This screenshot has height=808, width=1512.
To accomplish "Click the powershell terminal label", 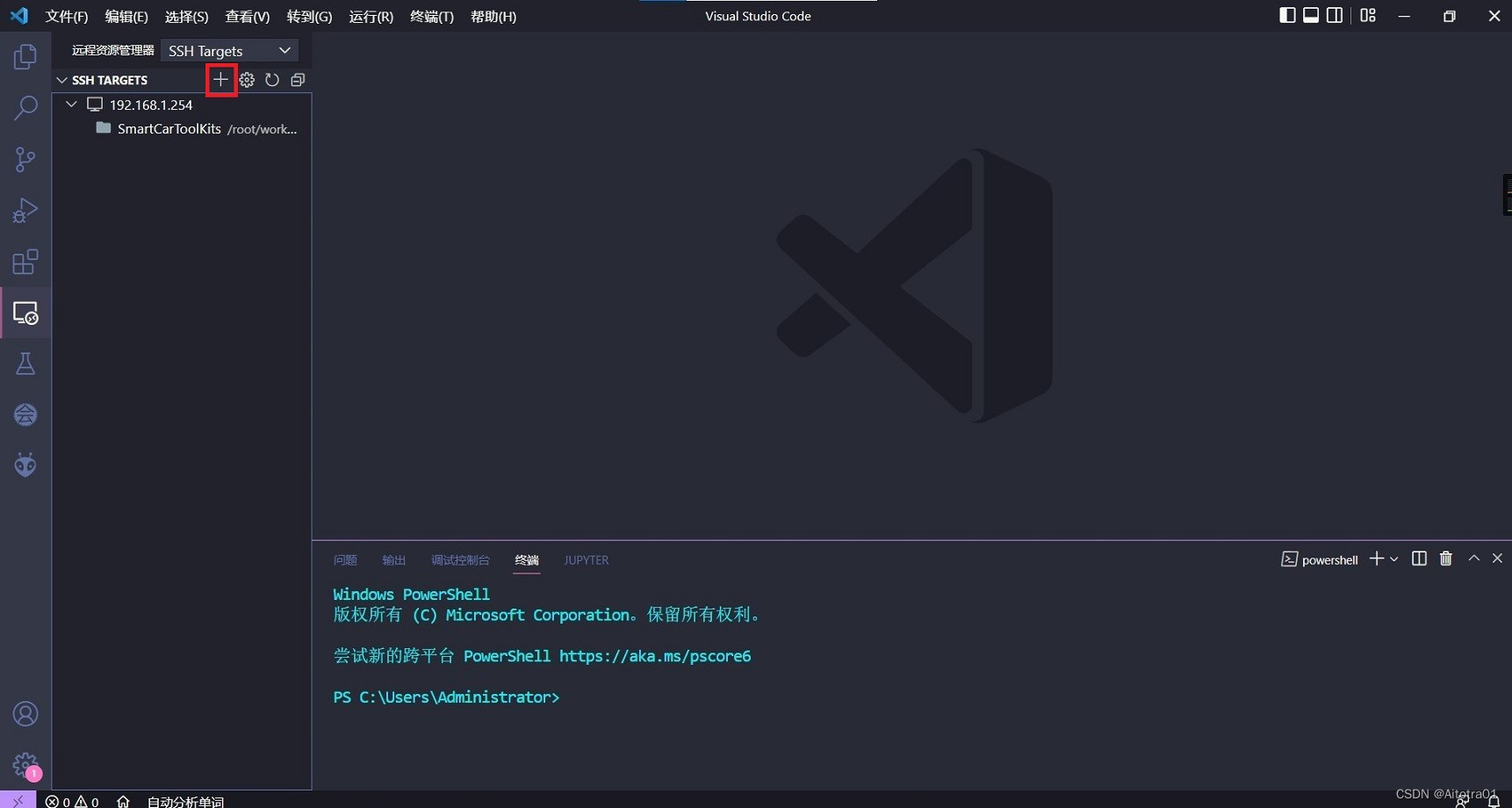I will tap(1320, 559).
